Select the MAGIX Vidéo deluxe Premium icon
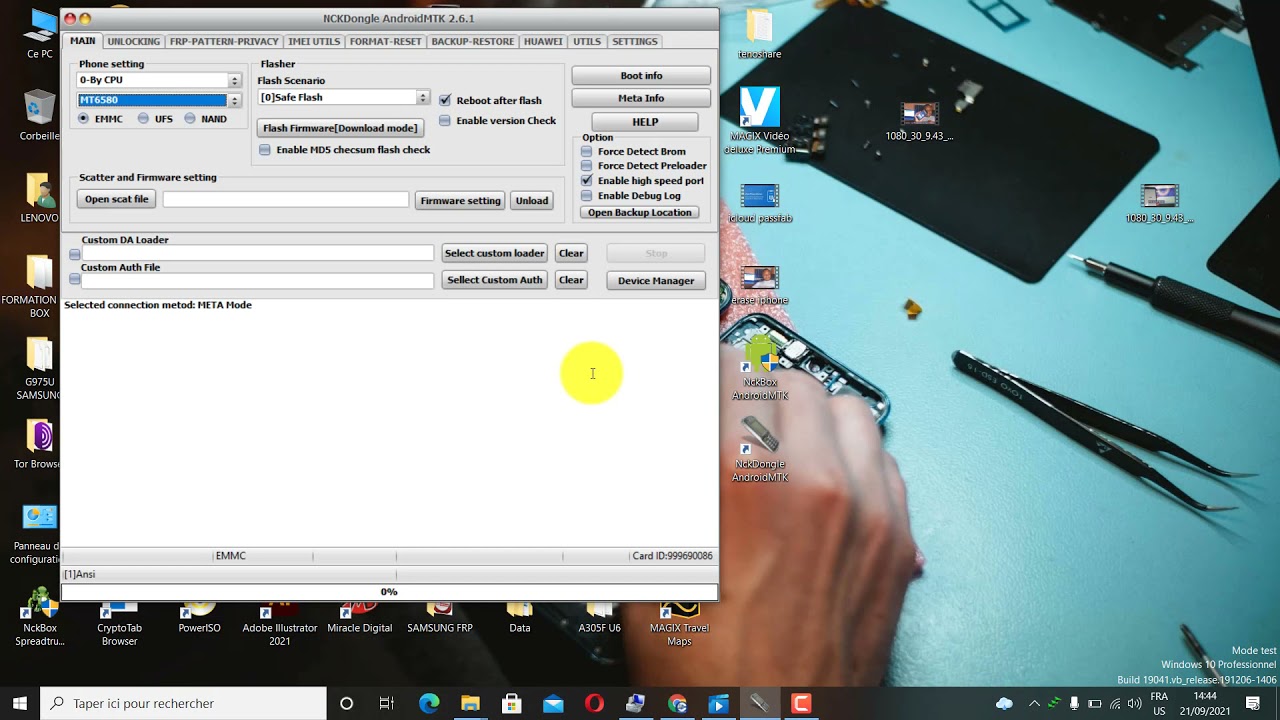 [x=760, y=121]
